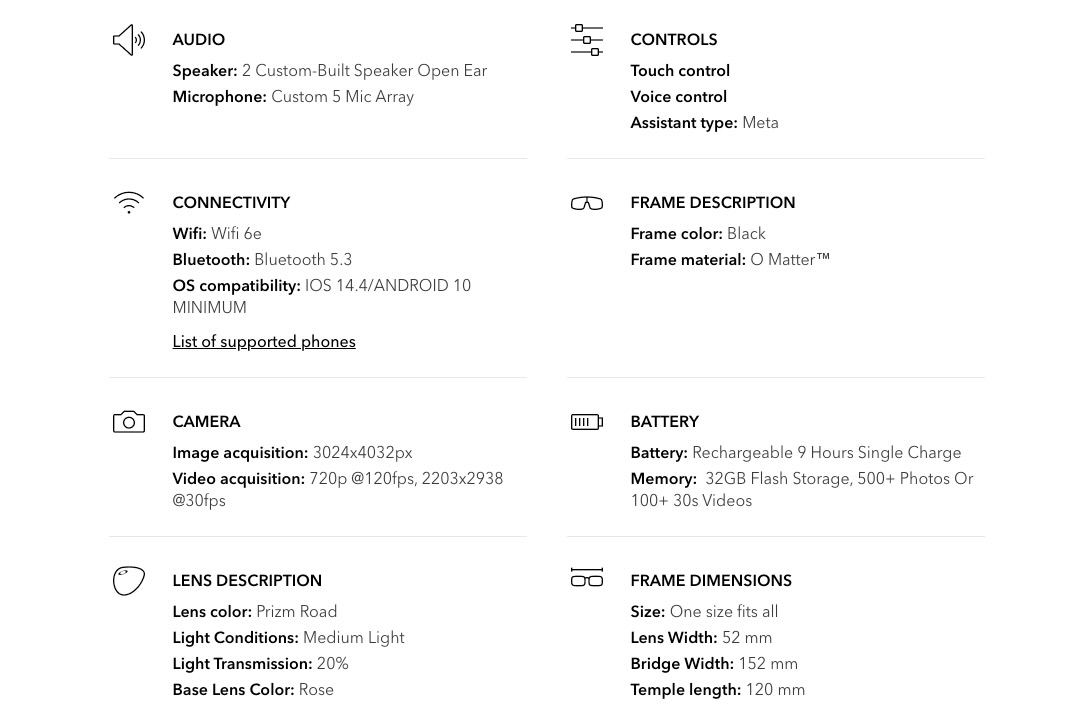Click the FRAME DIMENSIONS heading
This screenshot has width=1070, height=713.
click(710, 581)
